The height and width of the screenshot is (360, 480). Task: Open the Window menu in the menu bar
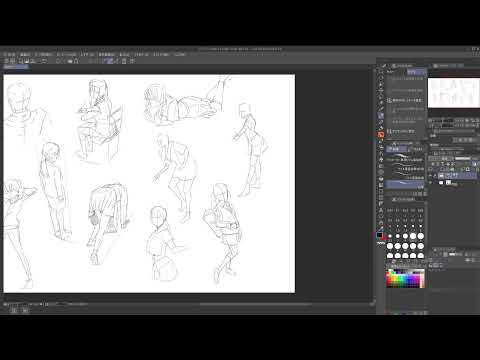(161, 54)
